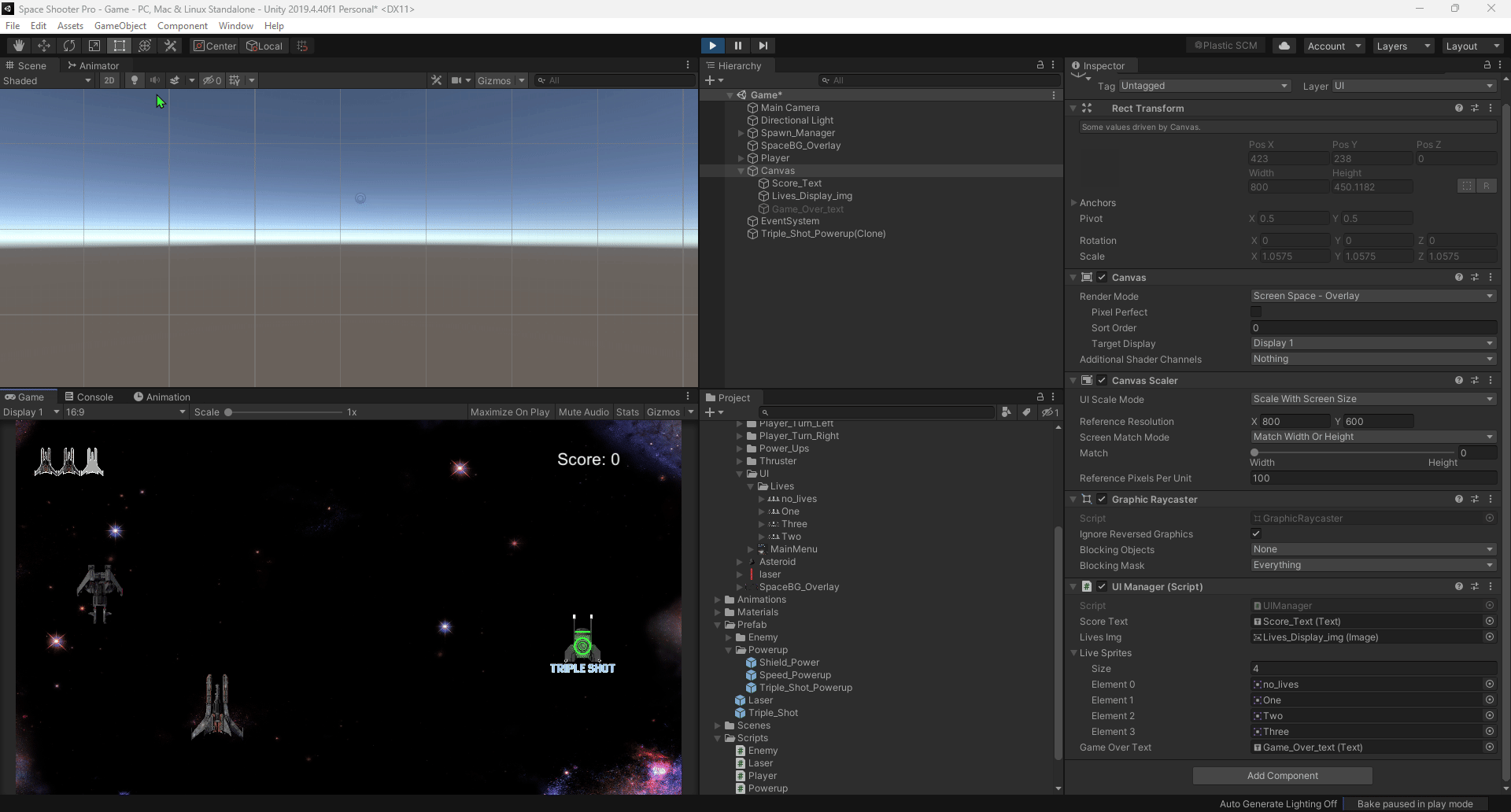The height and width of the screenshot is (812, 1511).
Task: Toggle the 2D scene view mode
Action: click(109, 79)
